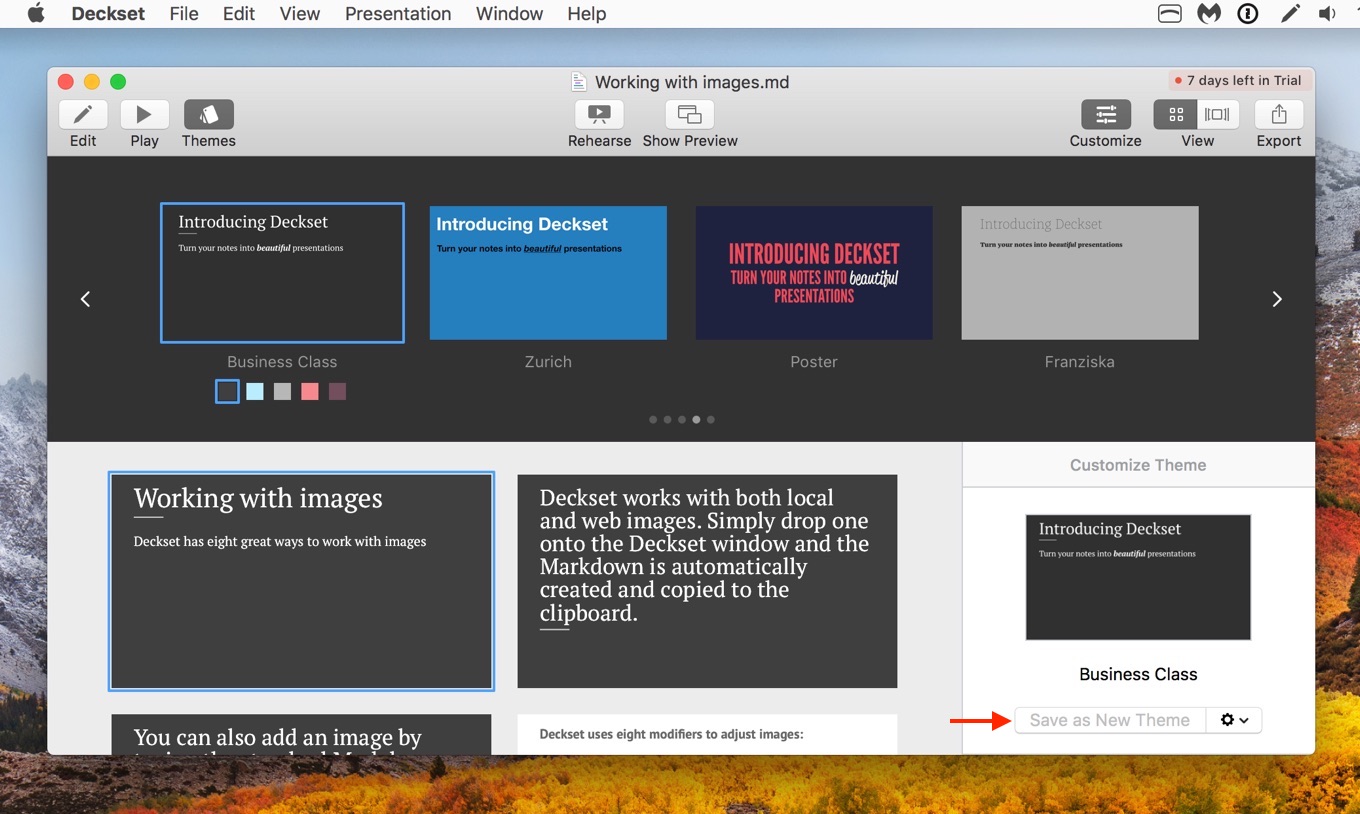Viewport: 1360px width, 814px height.
Task: Click the pencil icon in the system menu bar
Action: point(1289,13)
